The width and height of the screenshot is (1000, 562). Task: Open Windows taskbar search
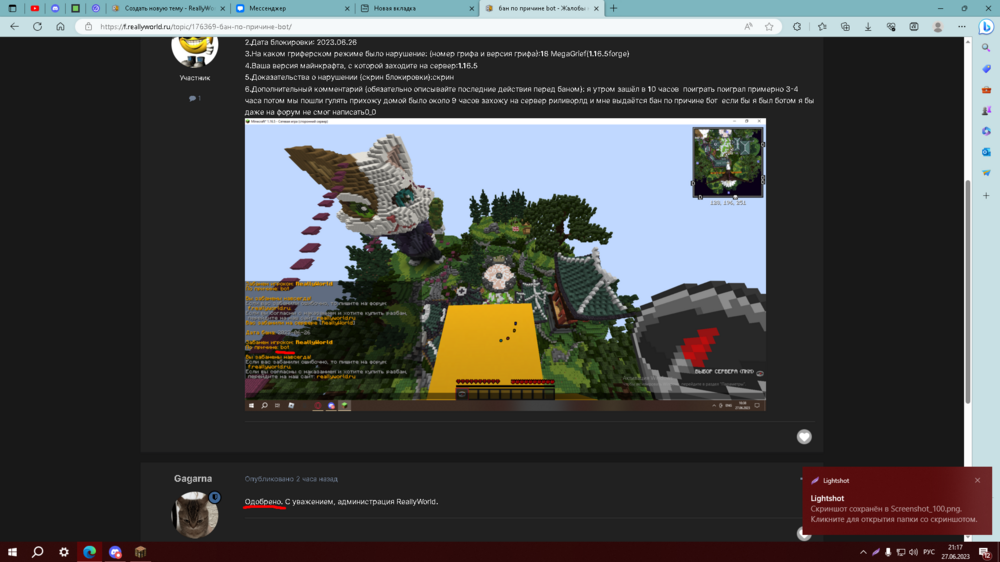[x=38, y=552]
